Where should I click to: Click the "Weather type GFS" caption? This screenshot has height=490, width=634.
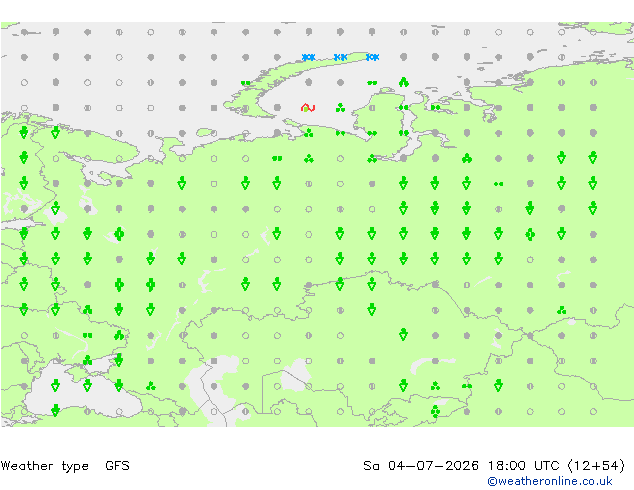(x=65, y=466)
